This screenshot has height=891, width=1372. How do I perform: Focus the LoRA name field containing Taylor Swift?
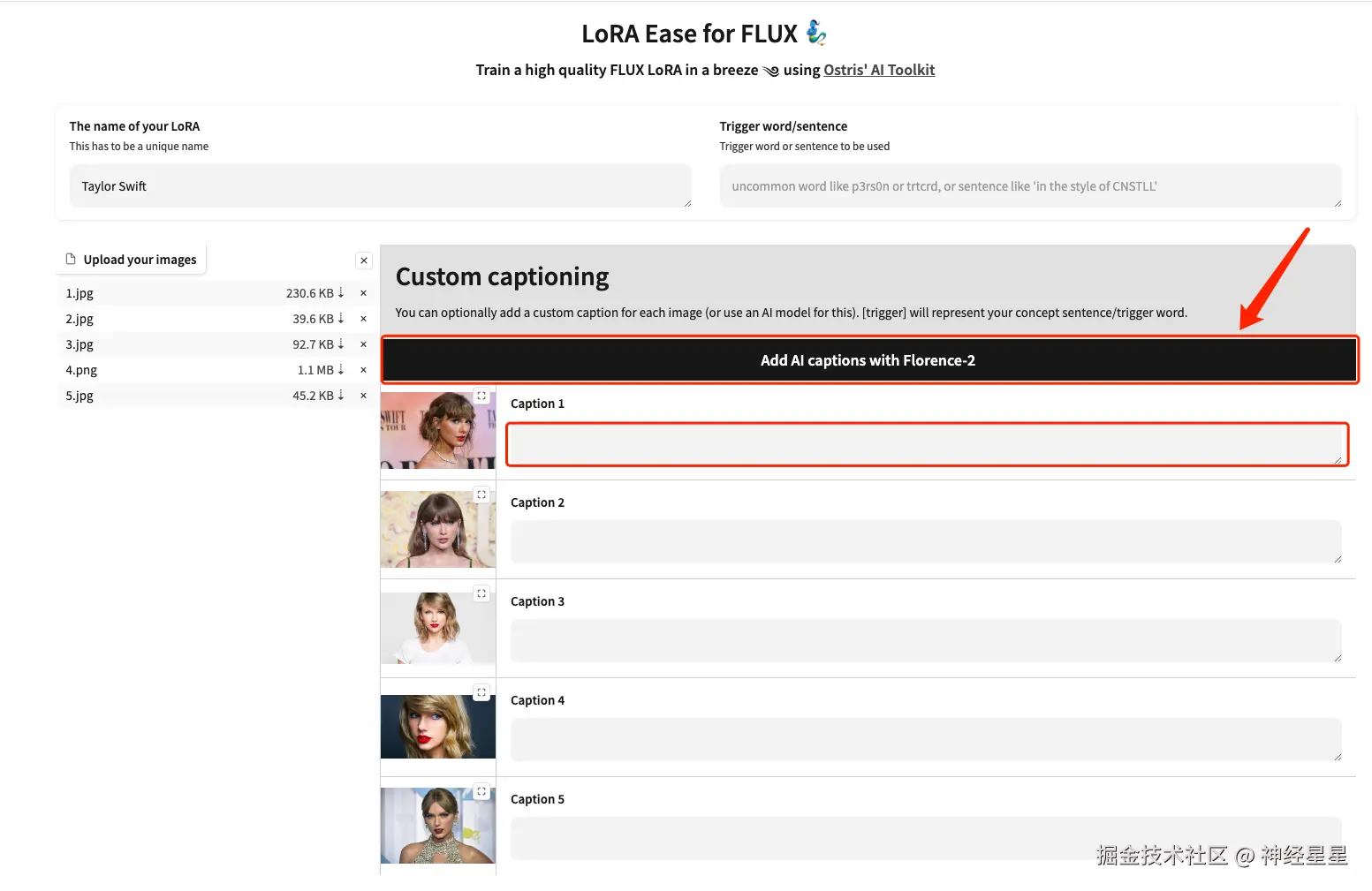(380, 186)
